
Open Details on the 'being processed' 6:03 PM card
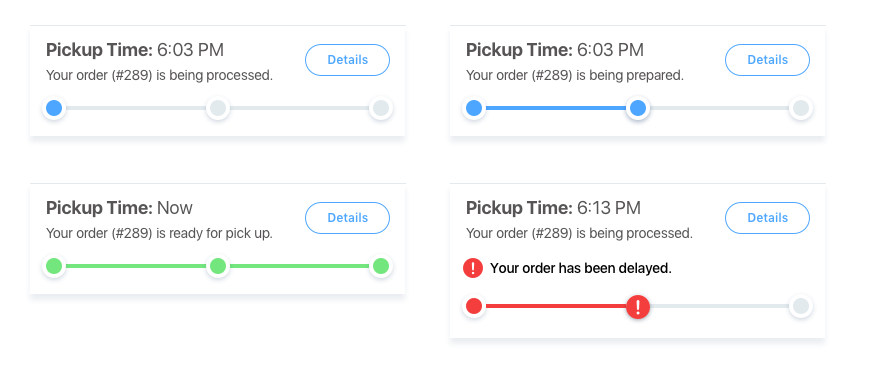(347, 60)
